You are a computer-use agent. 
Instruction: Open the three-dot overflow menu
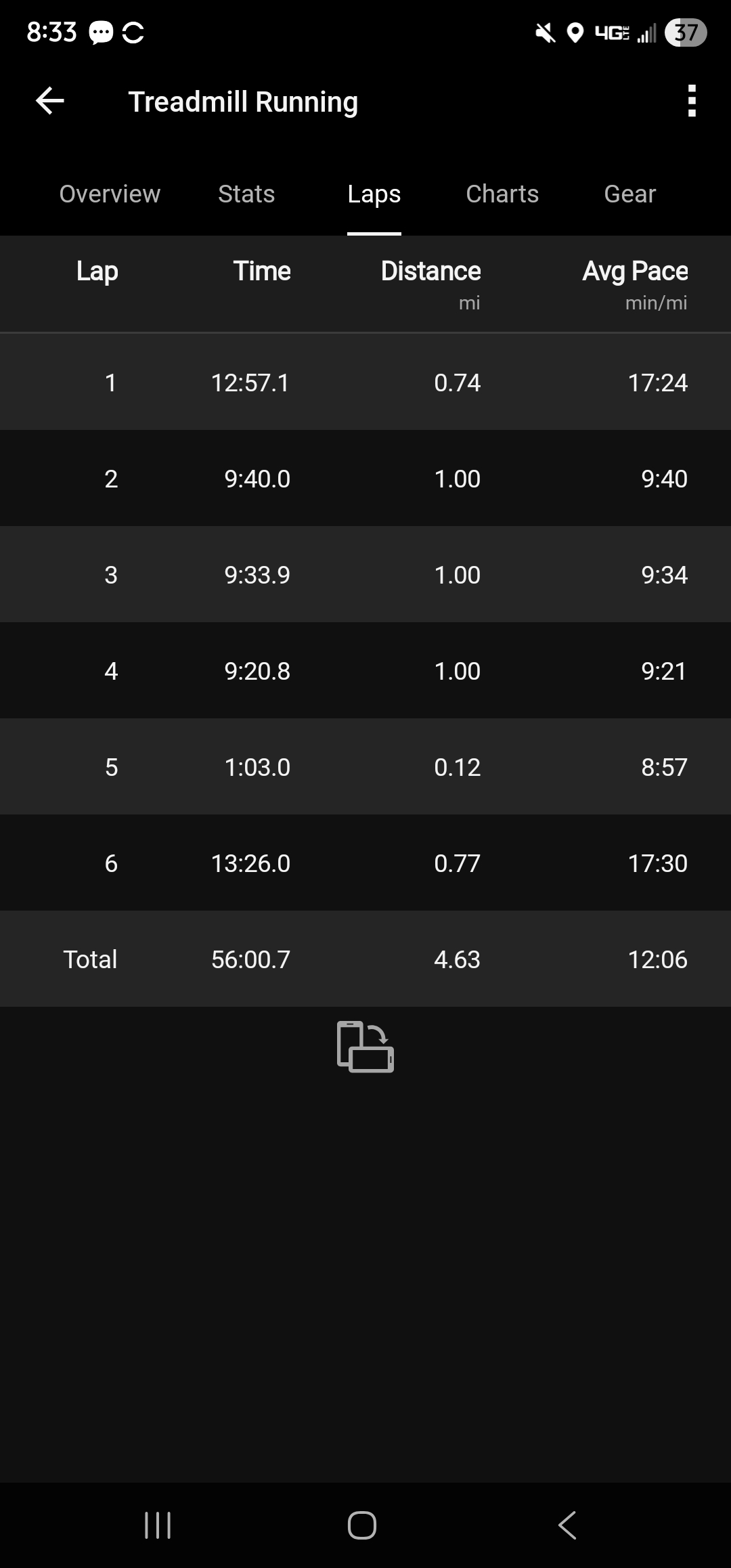click(x=691, y=102)
